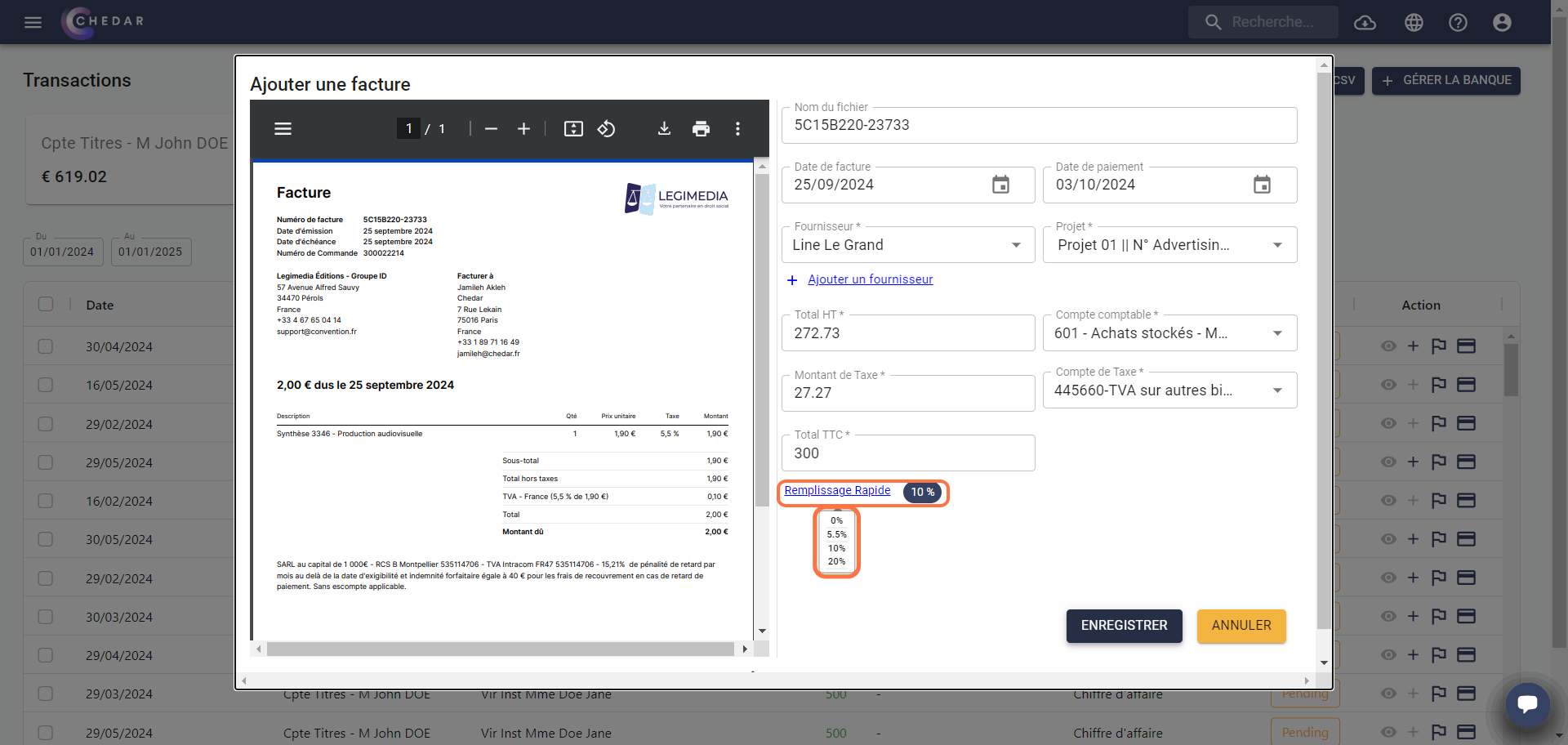The image size is (1568, 745).
Task: Click Ajouter un fournisseur link
Action: point(871,279)
